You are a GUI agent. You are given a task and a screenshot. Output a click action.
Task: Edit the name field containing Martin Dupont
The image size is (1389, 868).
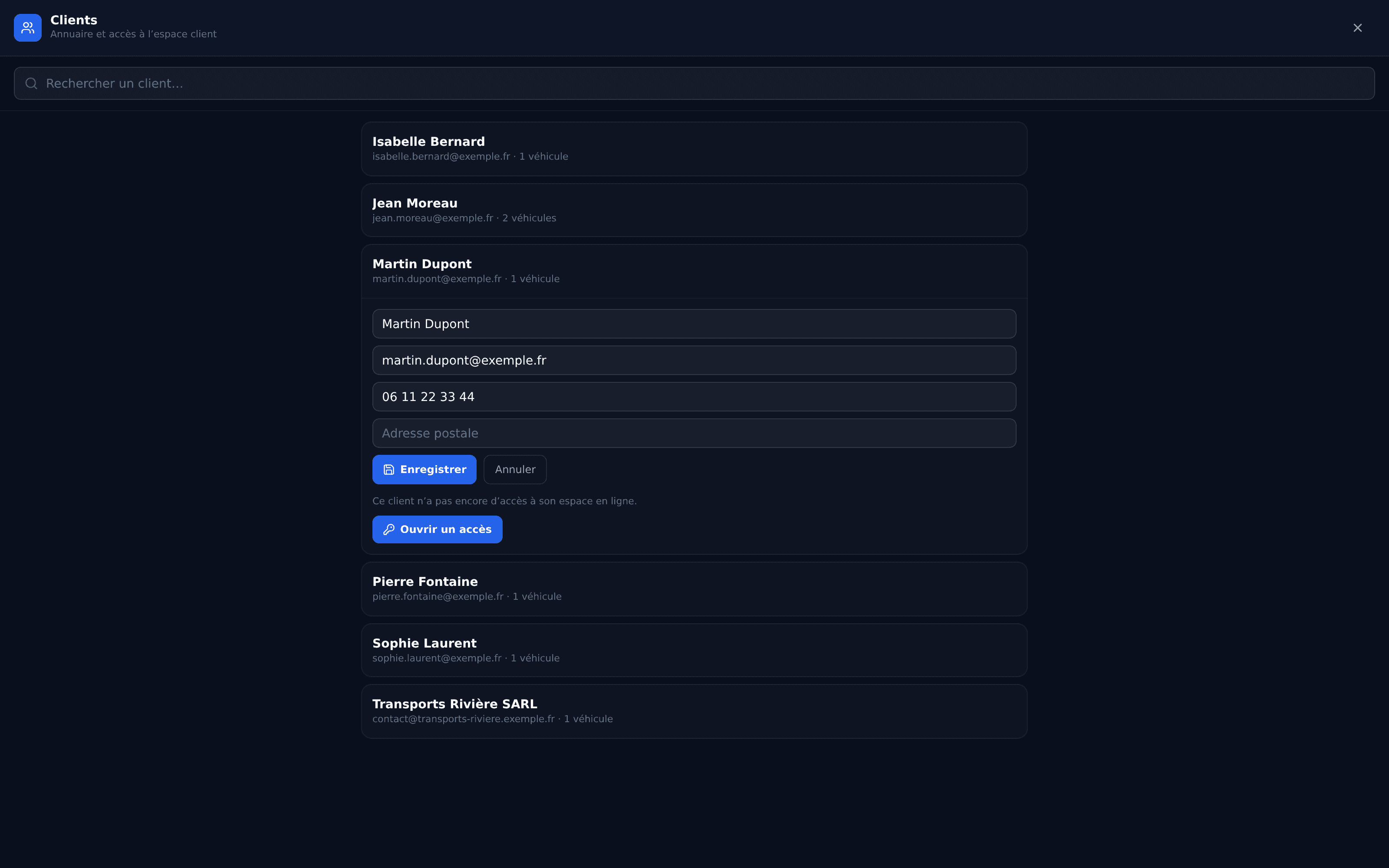(x=694, y=324)
